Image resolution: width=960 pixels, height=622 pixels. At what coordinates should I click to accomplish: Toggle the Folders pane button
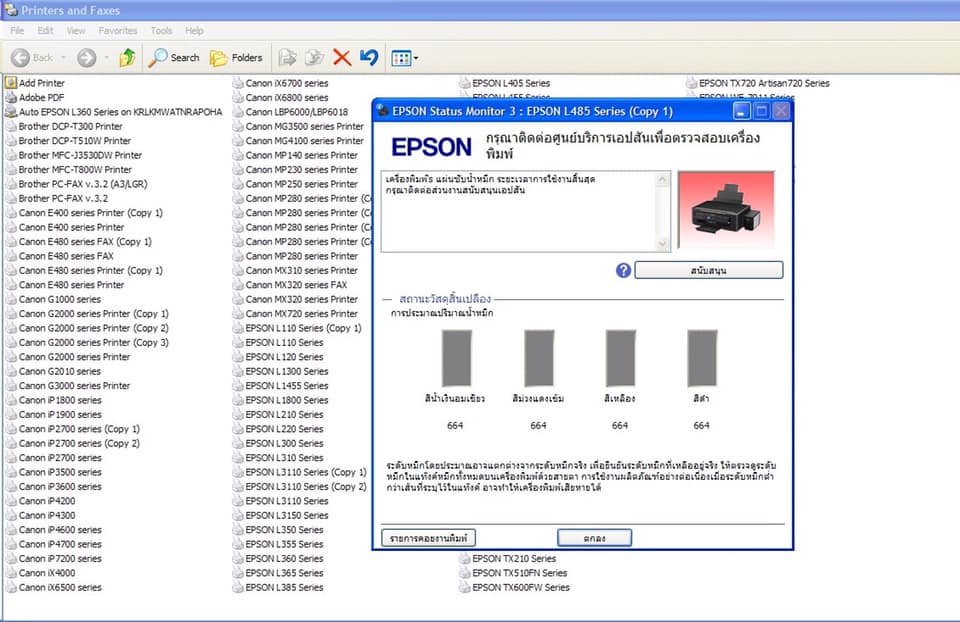(236, 58)
